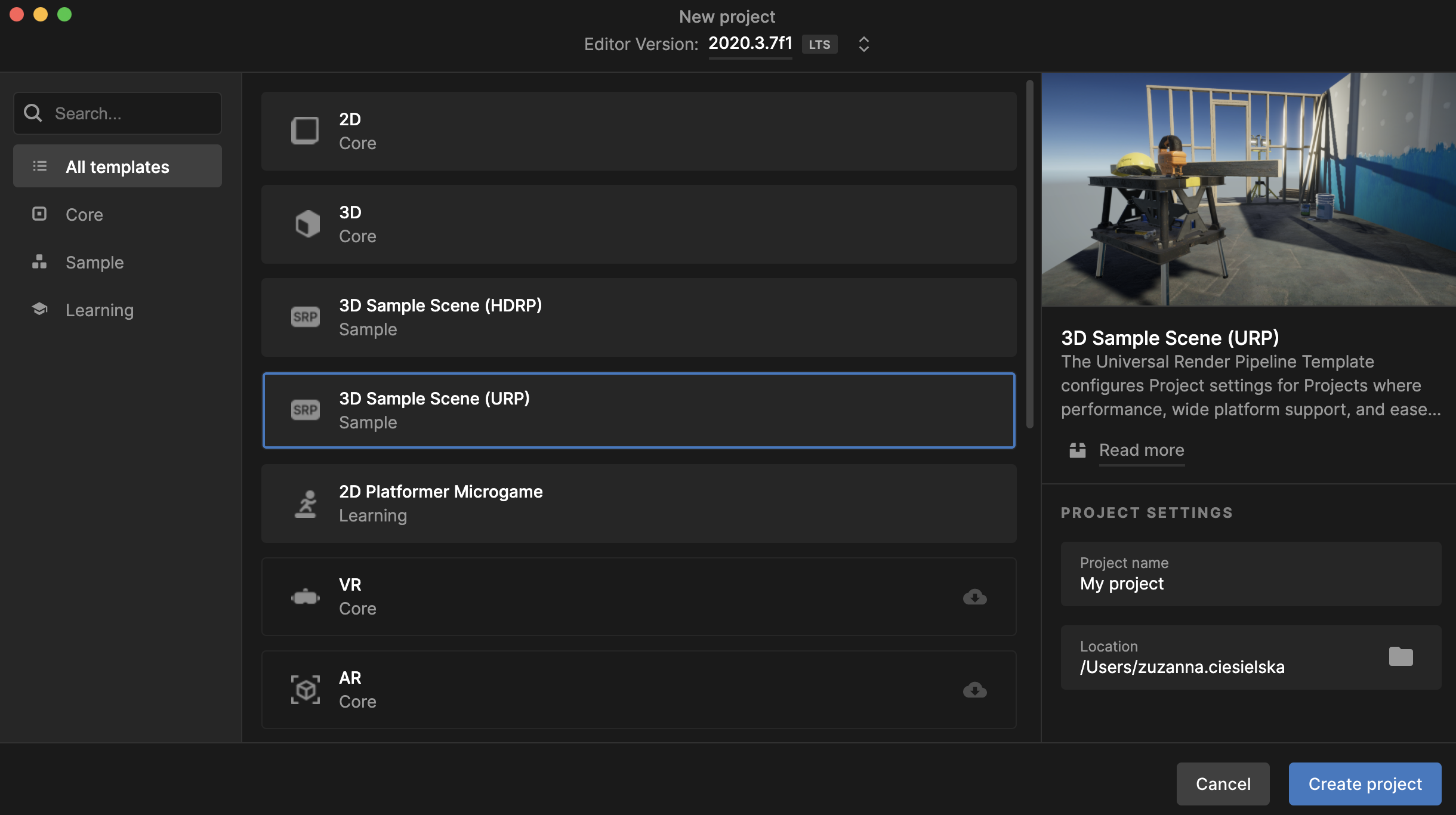Click the 2D Platformer Microgame runner icon
This screenshot has width=1456, height=815.
[306, 504]
